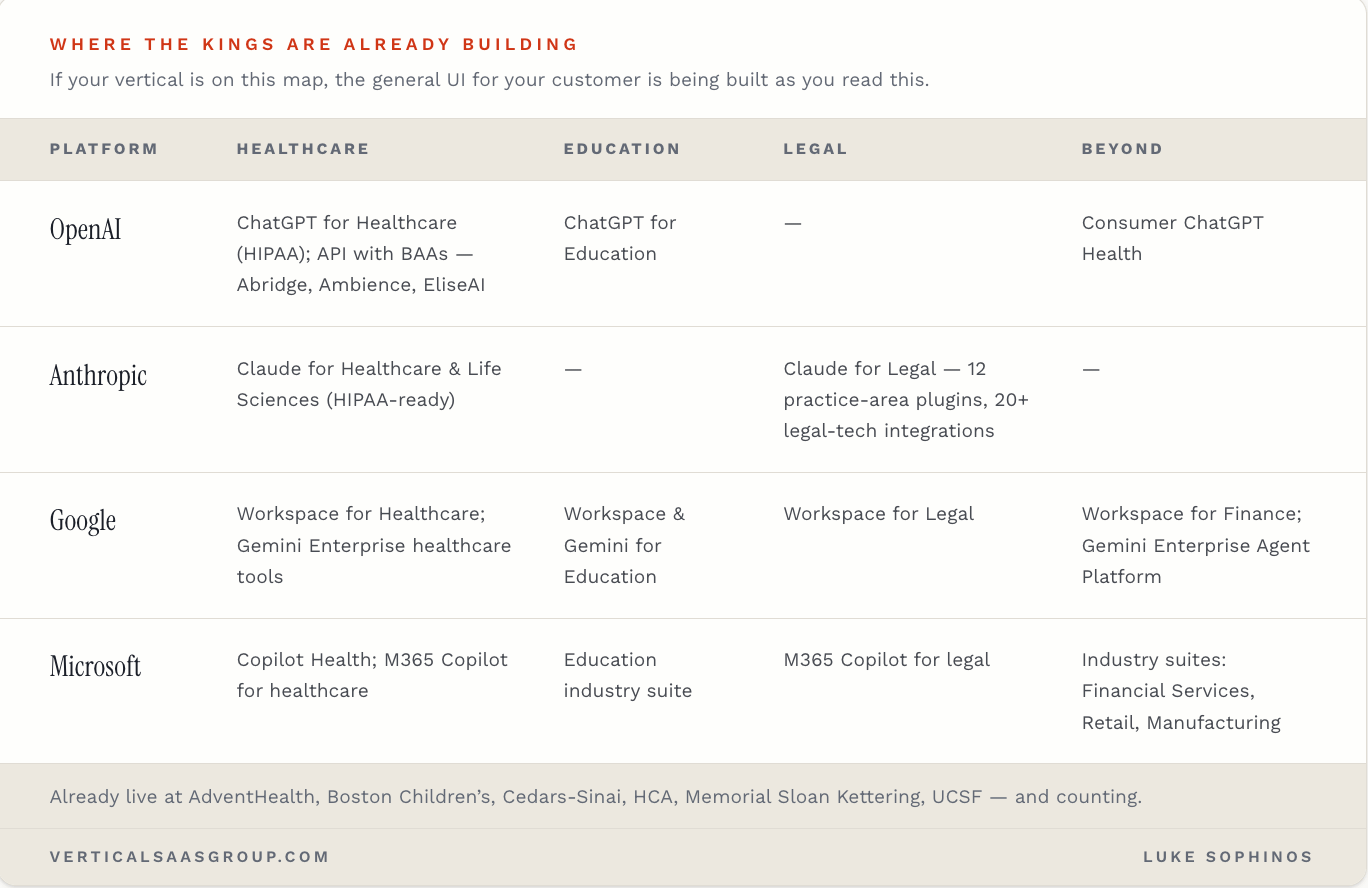Screen dimensions: 1368x888
Task: Click the Claude for Legal cell
Action: coord(906,400)
